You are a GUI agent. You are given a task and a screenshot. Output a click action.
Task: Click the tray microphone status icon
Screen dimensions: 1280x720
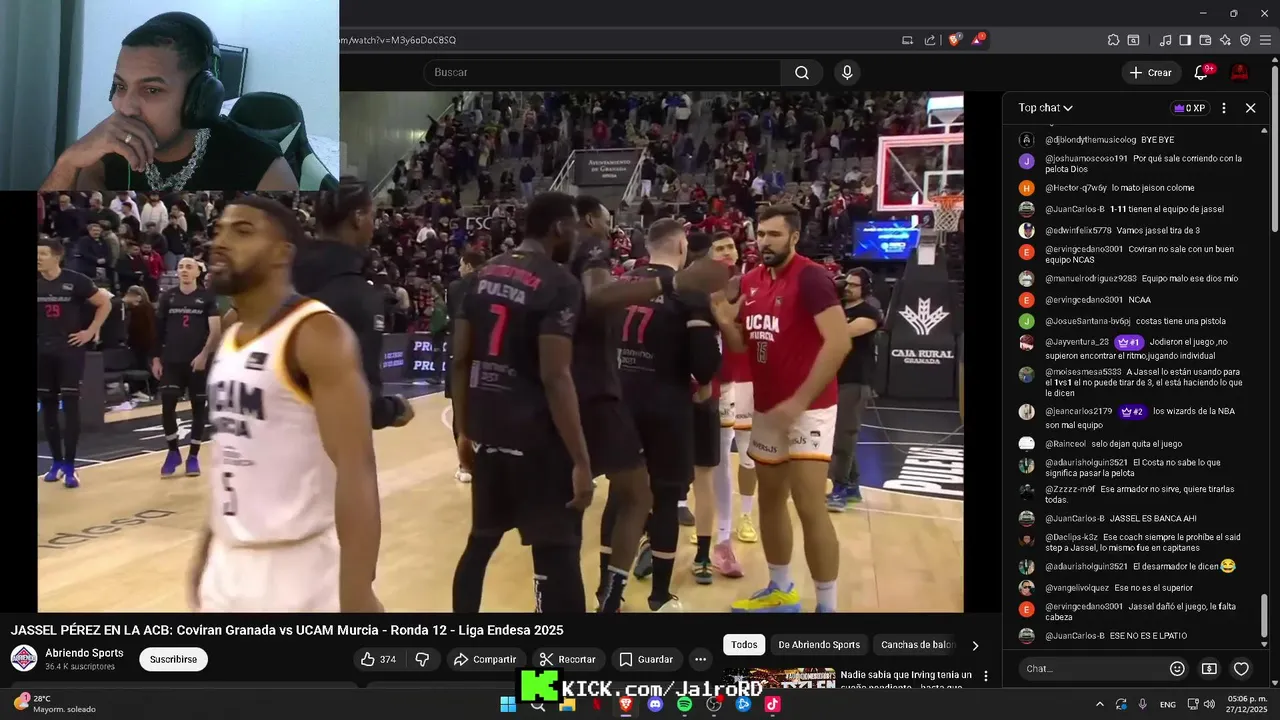point(1143,704)
